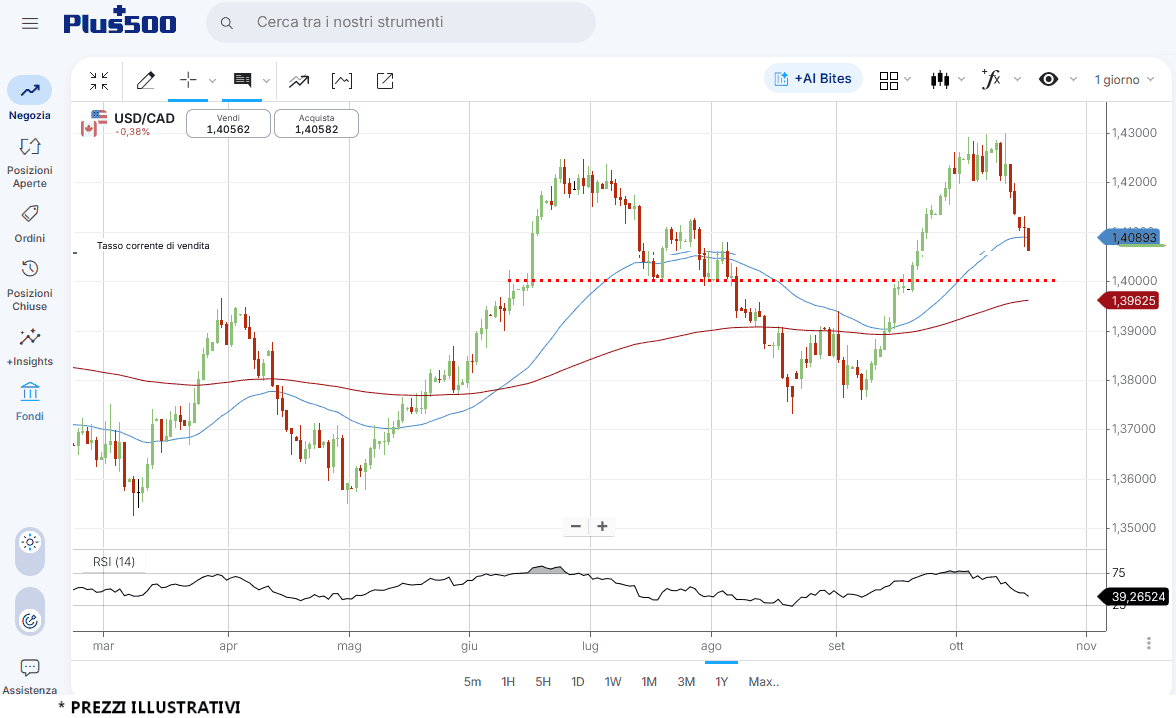Viewport: 1176px width, 718px height.
Task: Open Posizioni Aperte in sidebar
Action: [x=30, y=163]
